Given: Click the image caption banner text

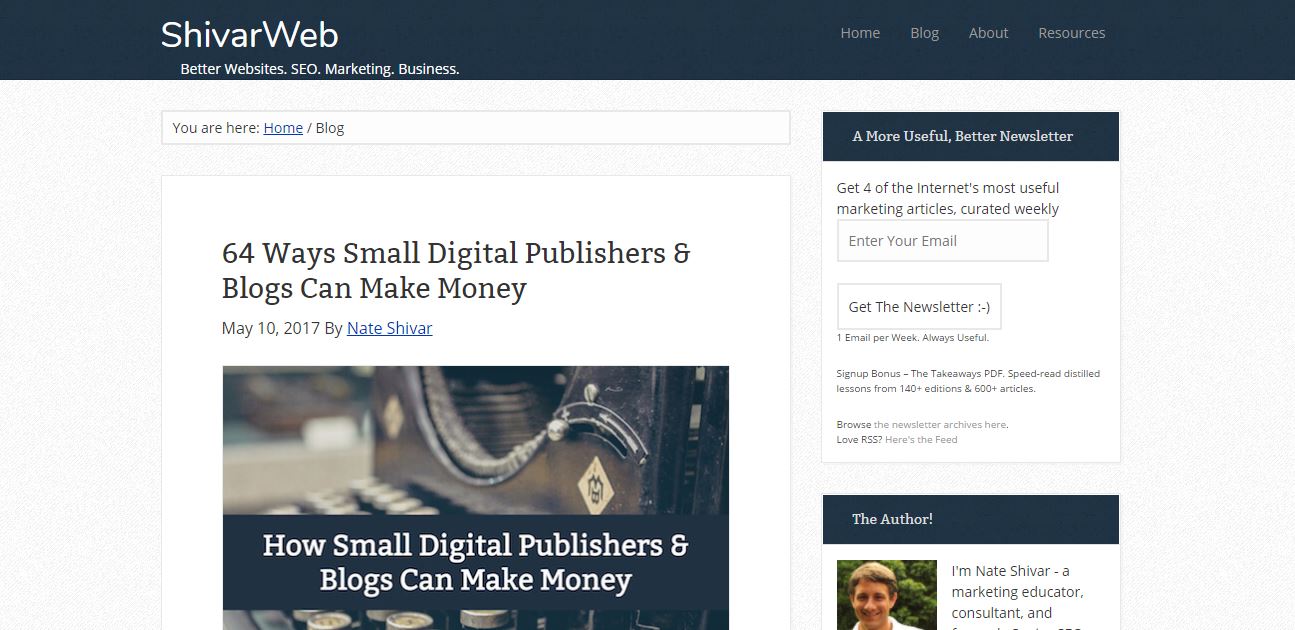Looking at the screenshot, I should [x=476, y=562].
